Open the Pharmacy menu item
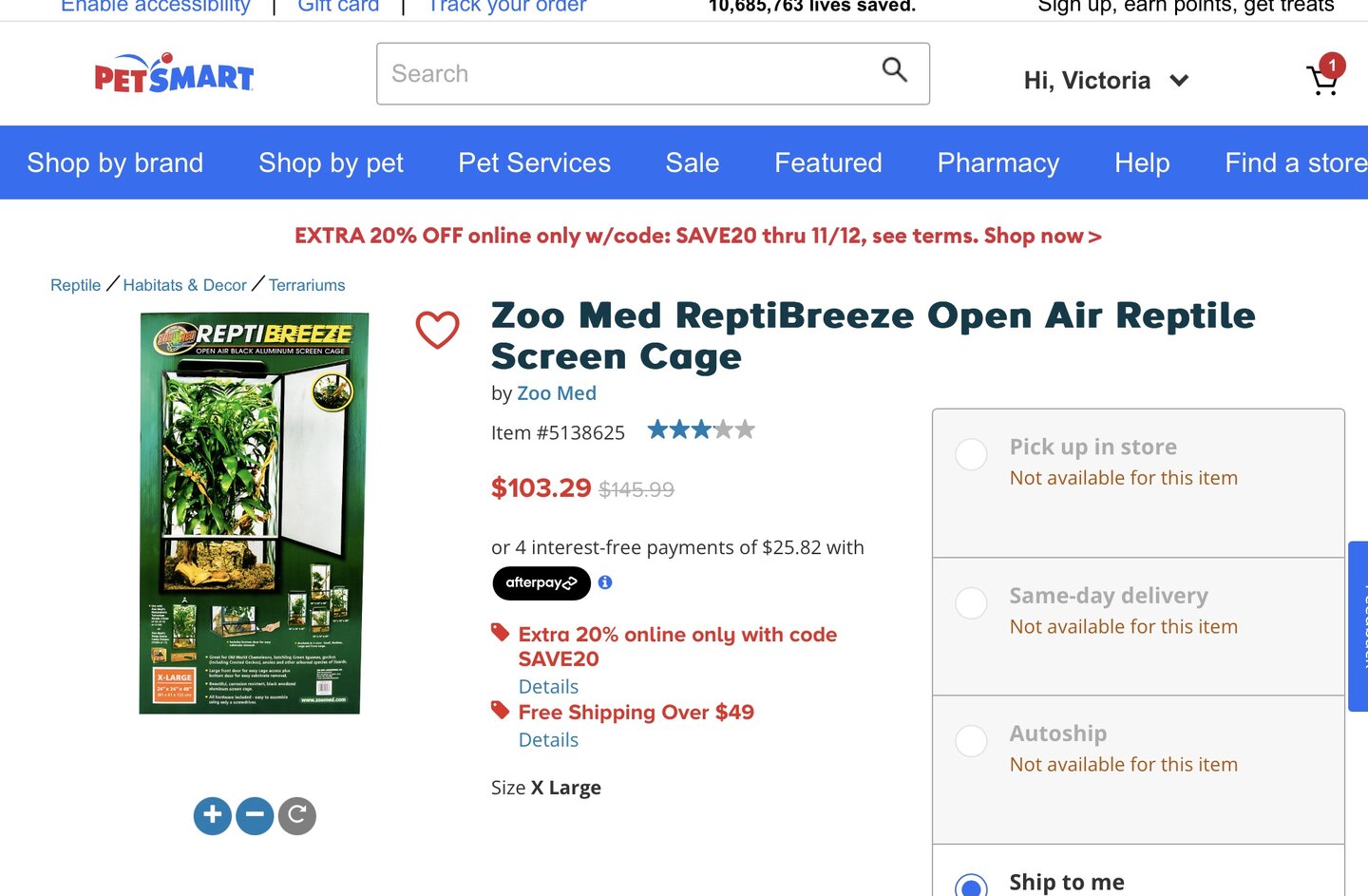 tap(997, 162)
